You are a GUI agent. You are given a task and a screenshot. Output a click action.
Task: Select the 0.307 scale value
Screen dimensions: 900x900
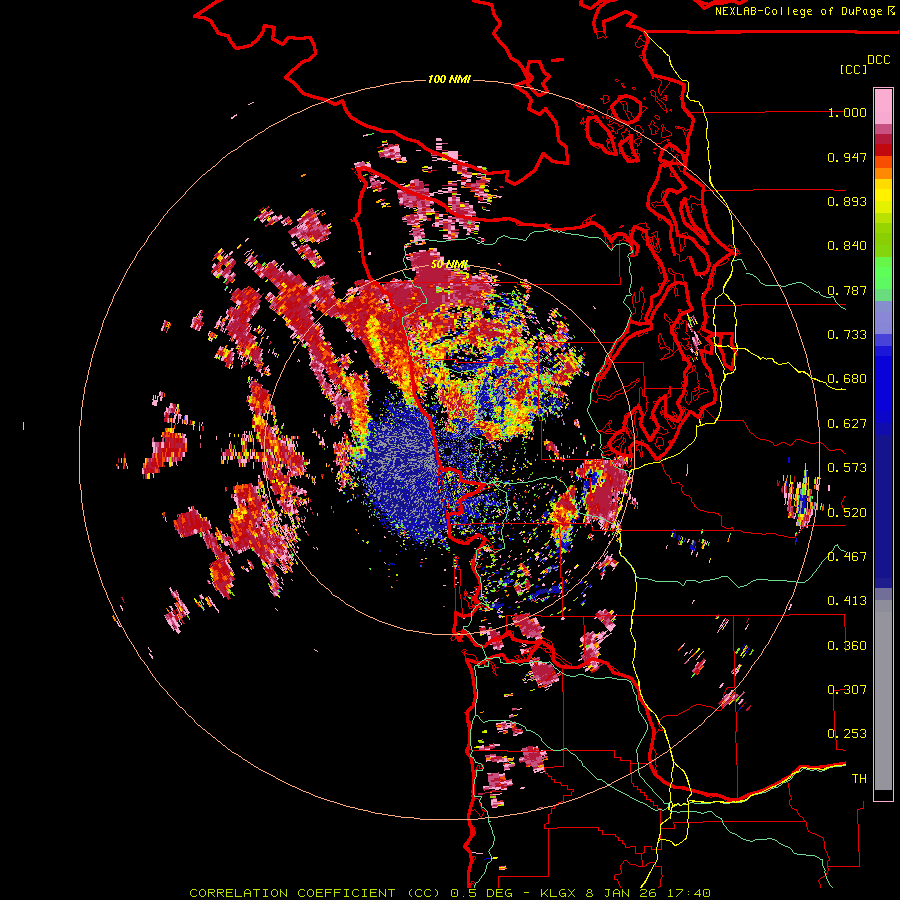[x=847, y=690]
